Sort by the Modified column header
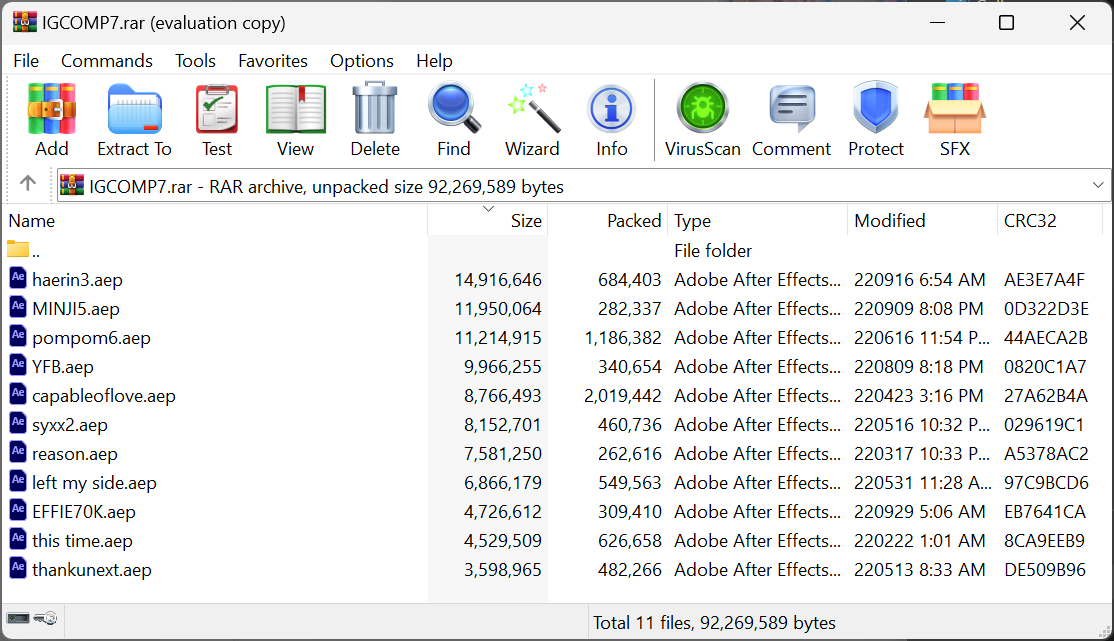Screen dimensions: 1114x641 pyautogui.click(x=922, y=221)
